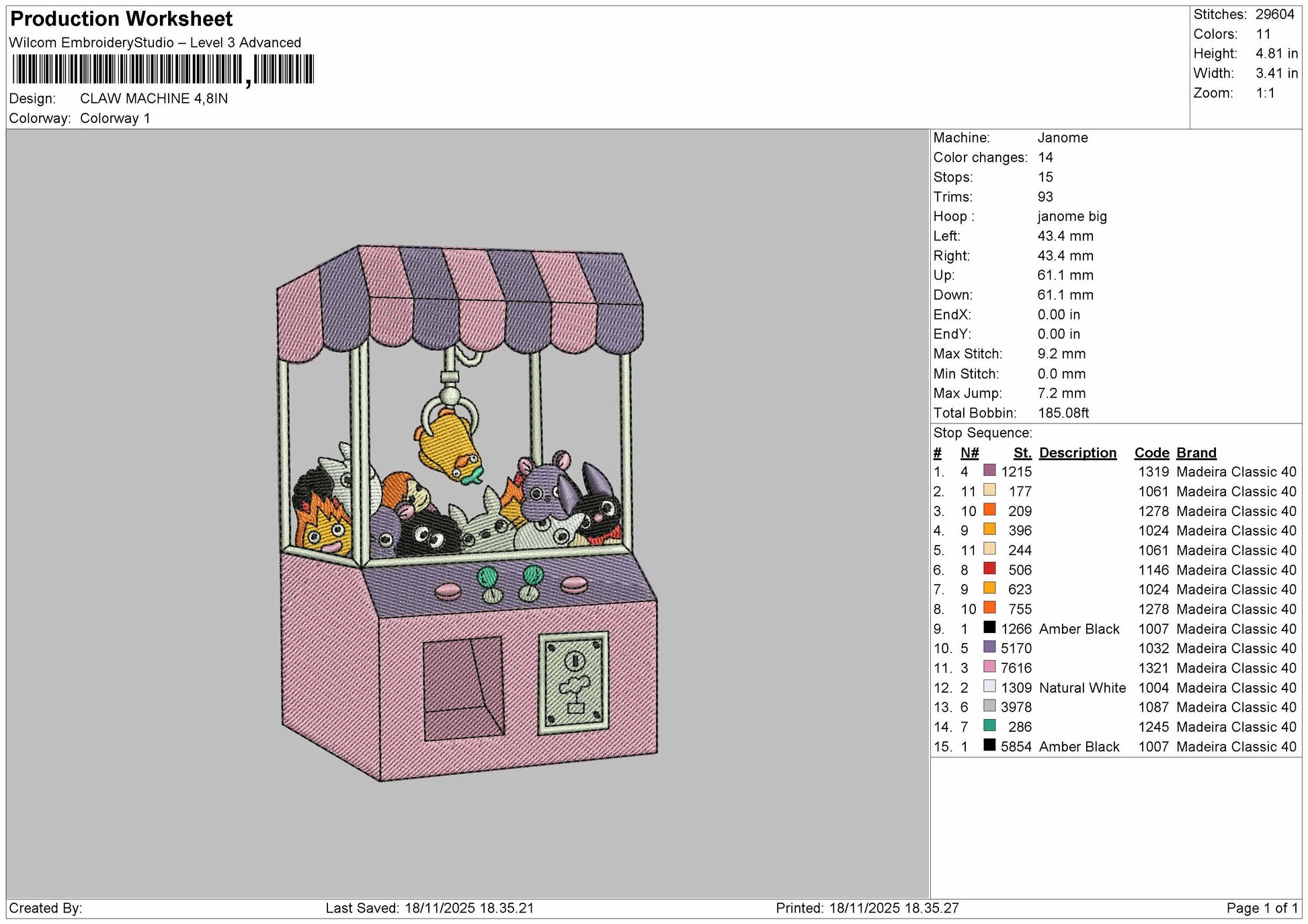The height and width of the screenshot is (924, 1308).
Task: Click the 'Brand' column header
Action: (1196, 453)
